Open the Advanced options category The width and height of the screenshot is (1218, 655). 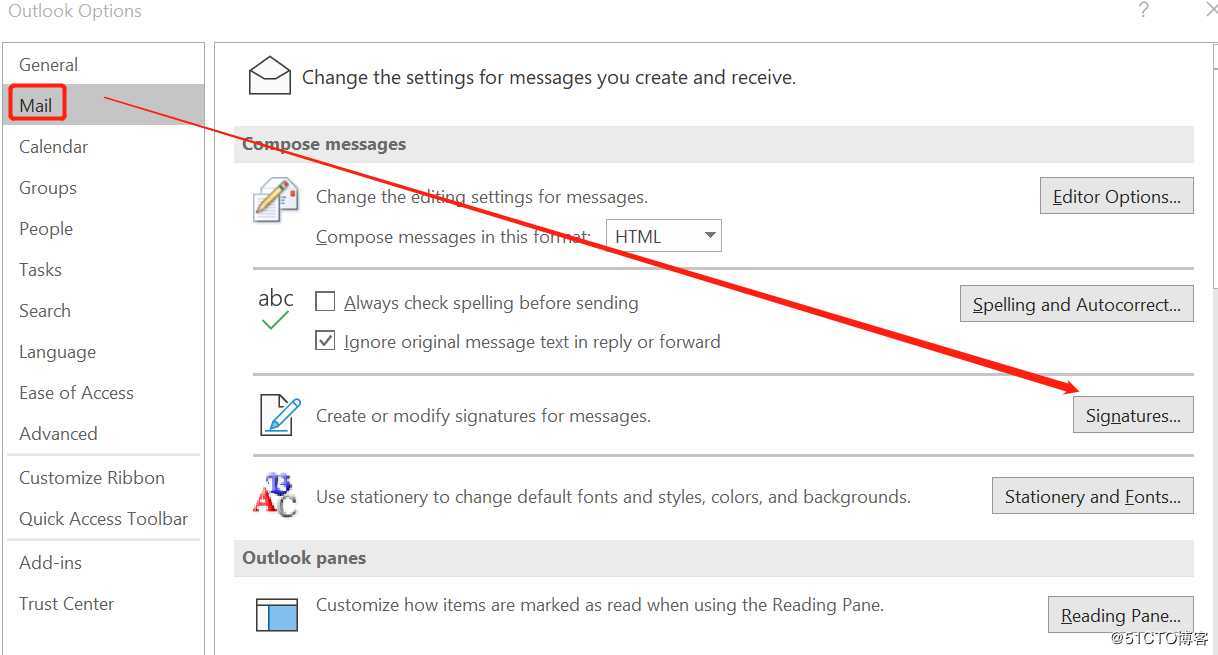point(104,433)
